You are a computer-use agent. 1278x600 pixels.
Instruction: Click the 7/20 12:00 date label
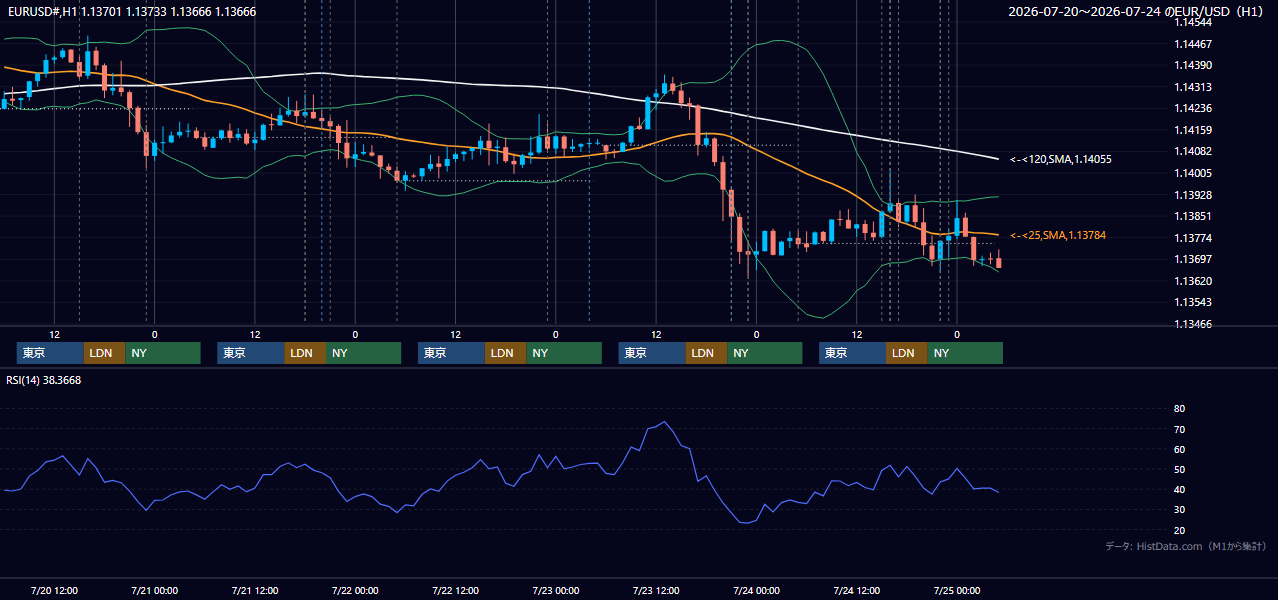pyautogui.click(x=55, y=590)
